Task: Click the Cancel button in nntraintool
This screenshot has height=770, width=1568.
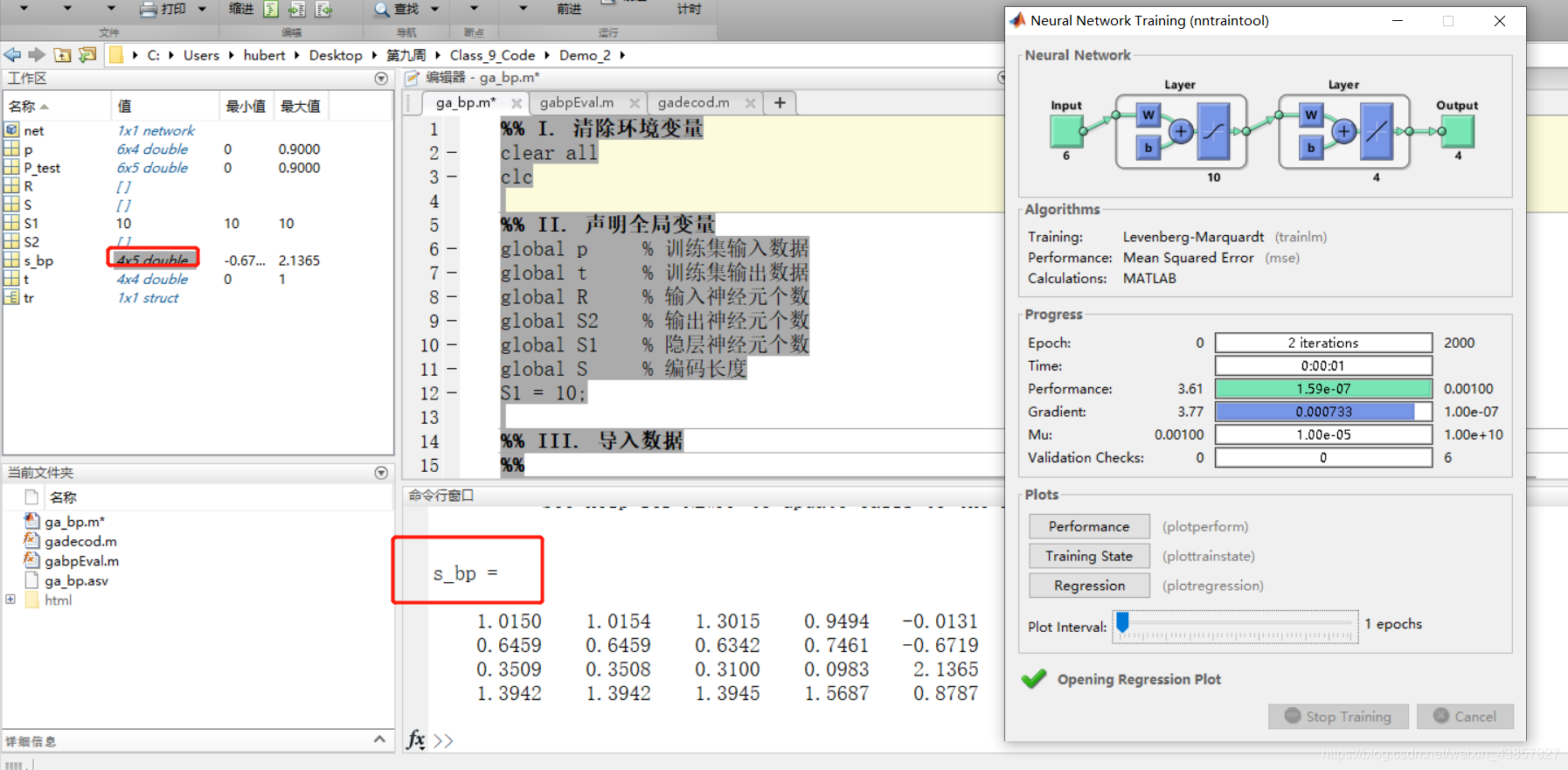Action: [x=1465, y=717]
